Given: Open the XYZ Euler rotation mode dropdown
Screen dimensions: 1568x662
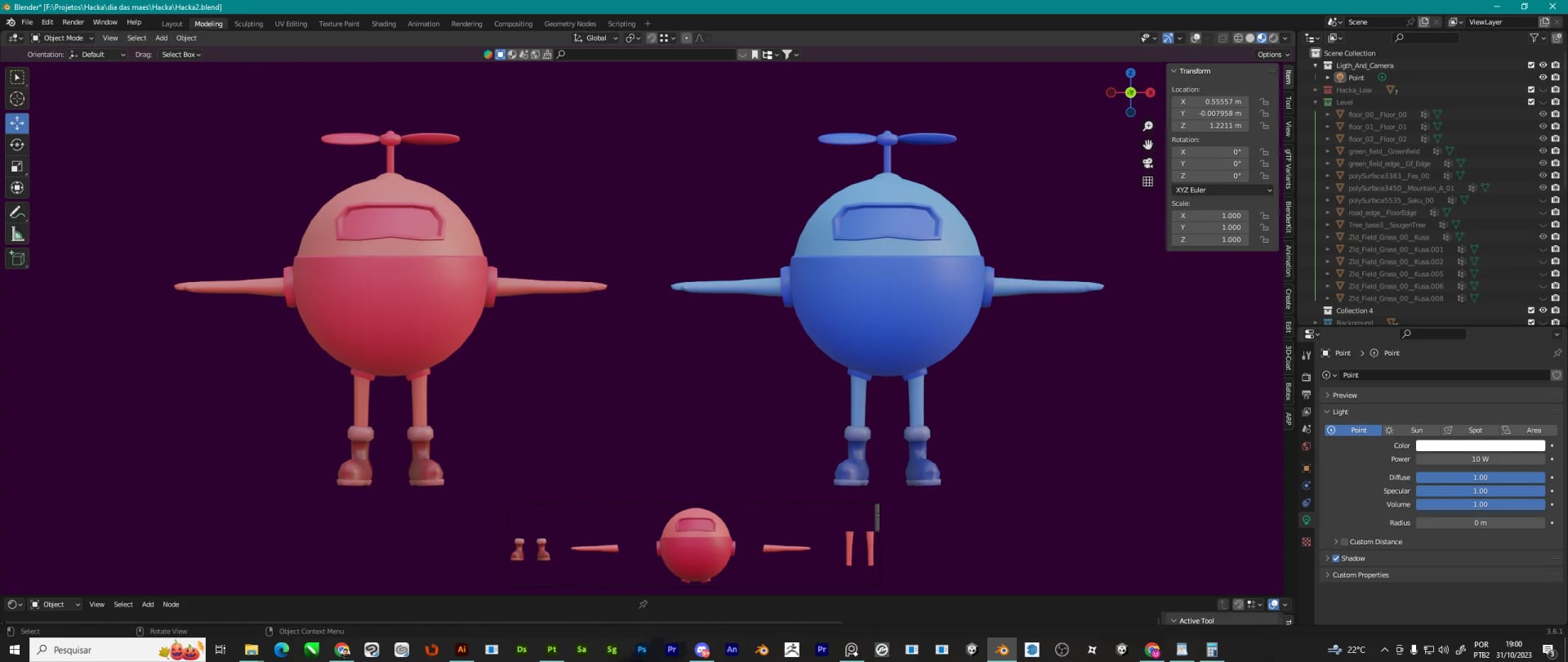Looking at the screenshot, I should [1223, 190].
